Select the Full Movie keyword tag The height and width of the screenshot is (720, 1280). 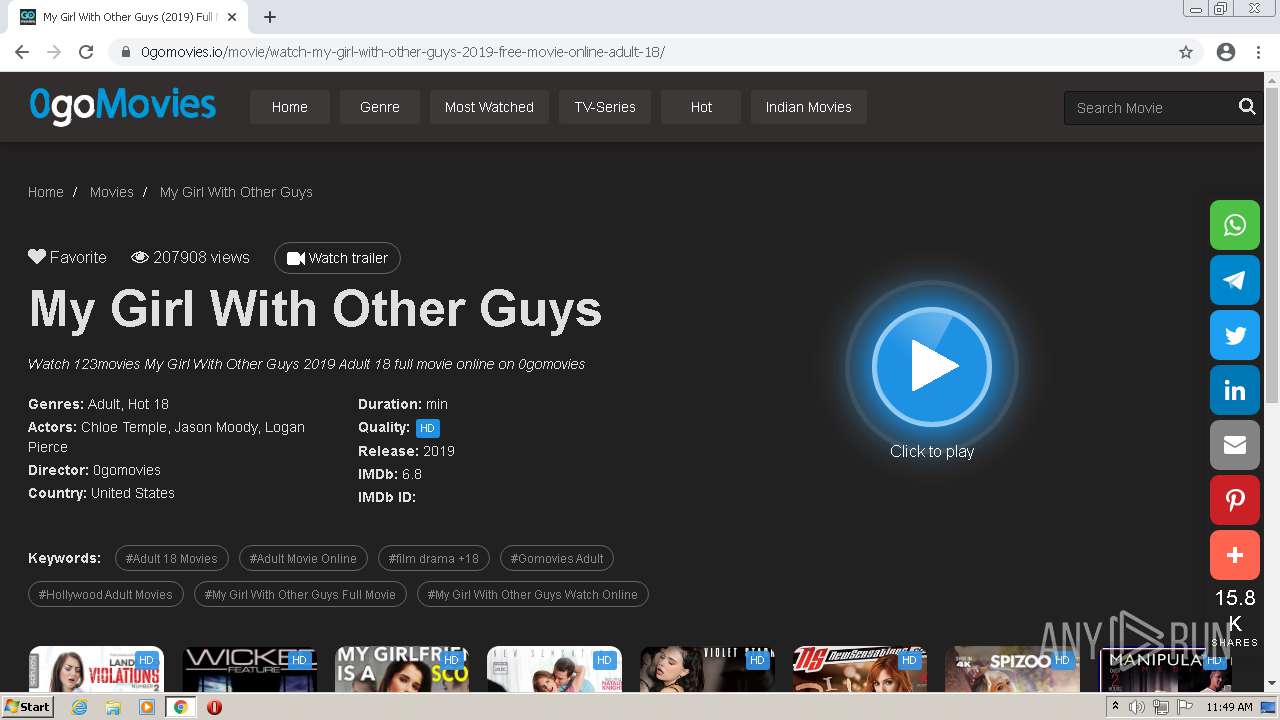point(300,594)
